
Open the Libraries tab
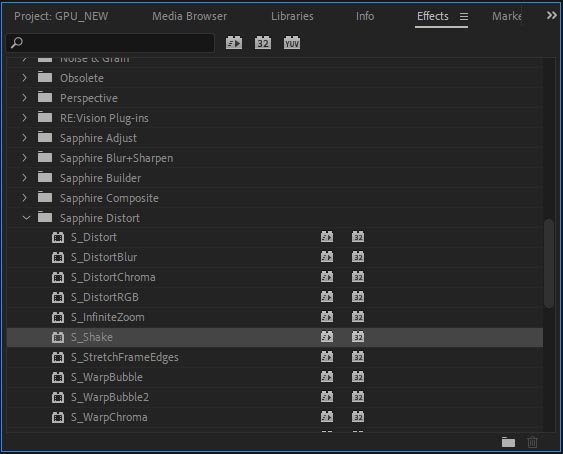pyautogui.click(x=292, y=16)
